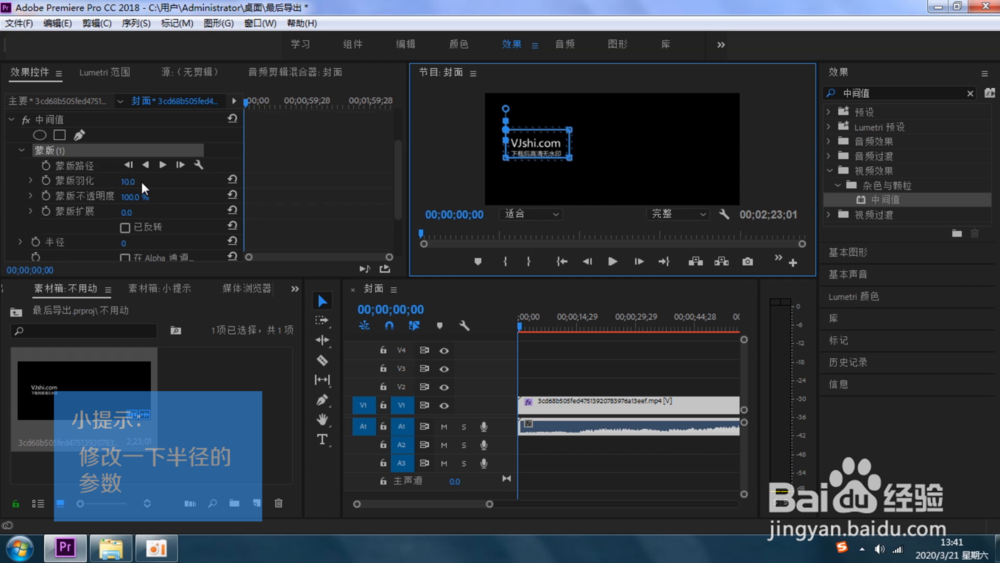Switch to the 编辑 workspace tab
This screenshot has width=1000, height=563.
pos(406,44)
